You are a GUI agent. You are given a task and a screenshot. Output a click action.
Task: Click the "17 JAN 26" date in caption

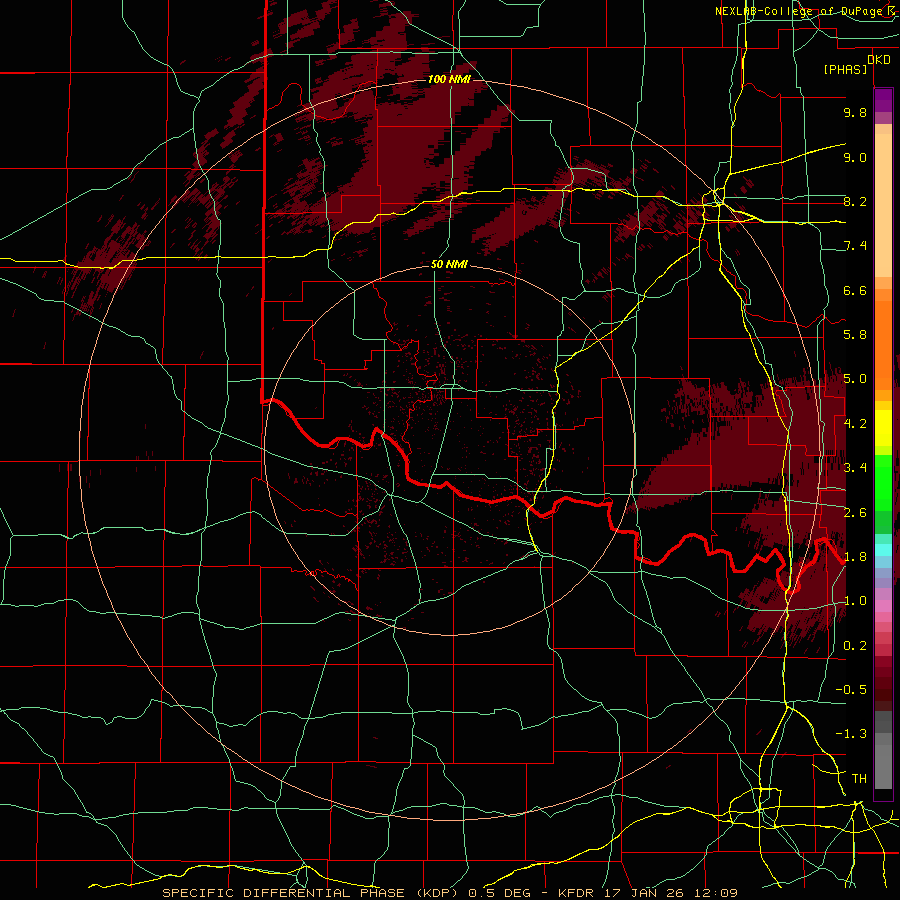coord(644,893)
